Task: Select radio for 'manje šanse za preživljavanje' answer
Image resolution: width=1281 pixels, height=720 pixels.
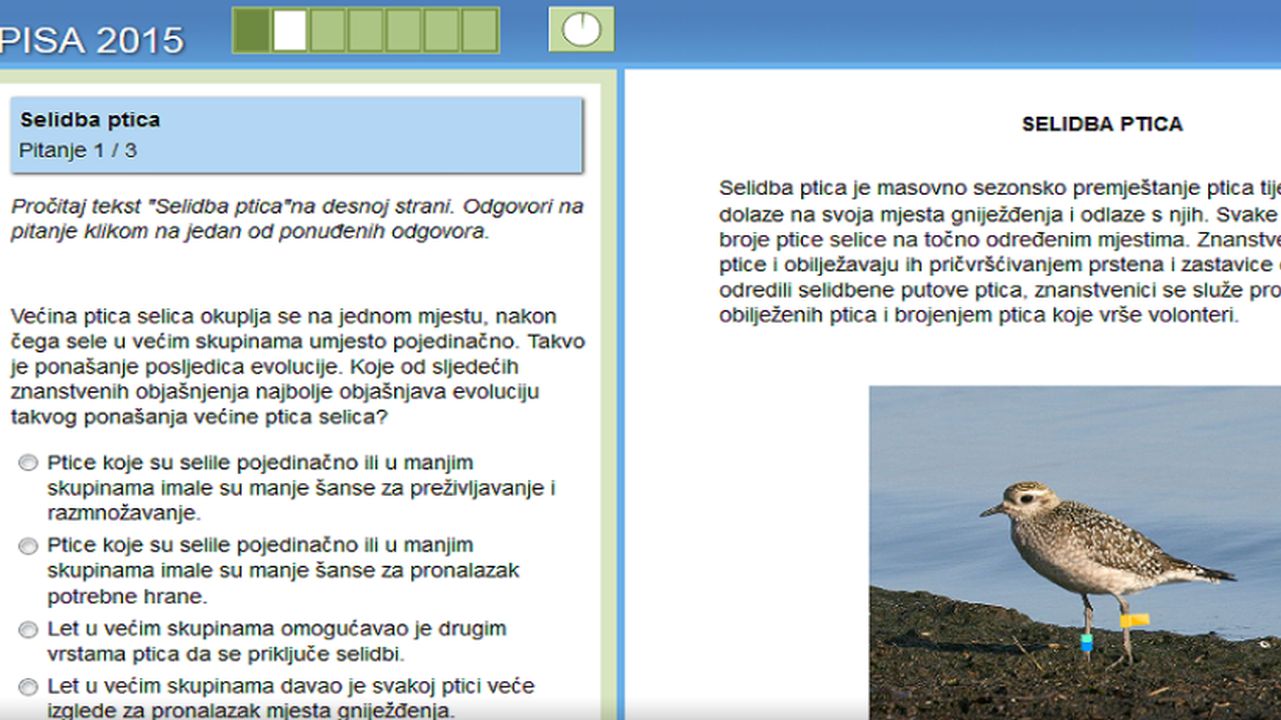Action: coord(29,463)
